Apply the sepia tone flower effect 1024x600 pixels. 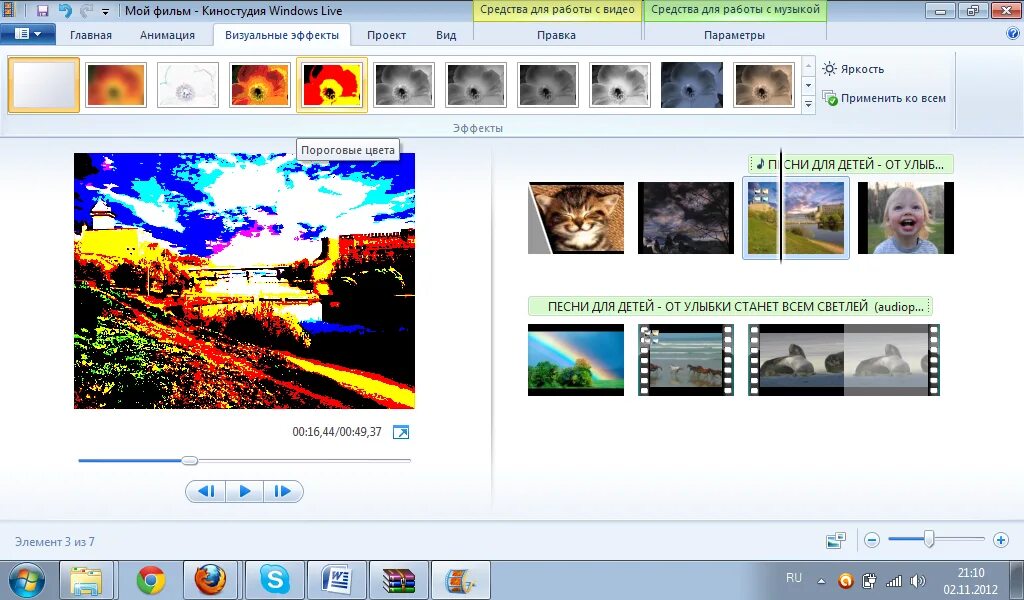pos(763,85)
